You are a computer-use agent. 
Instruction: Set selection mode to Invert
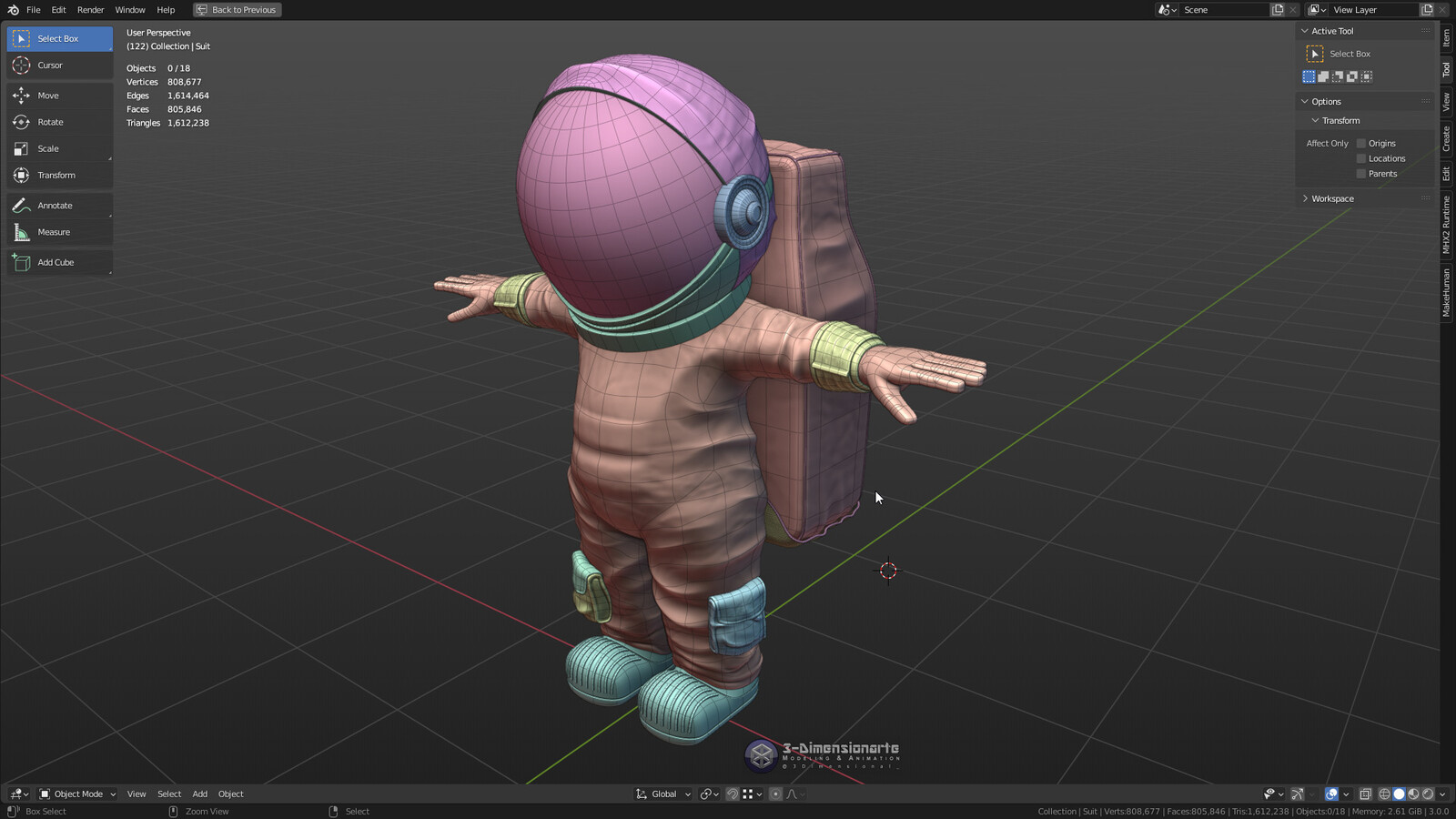(1352, 77)
